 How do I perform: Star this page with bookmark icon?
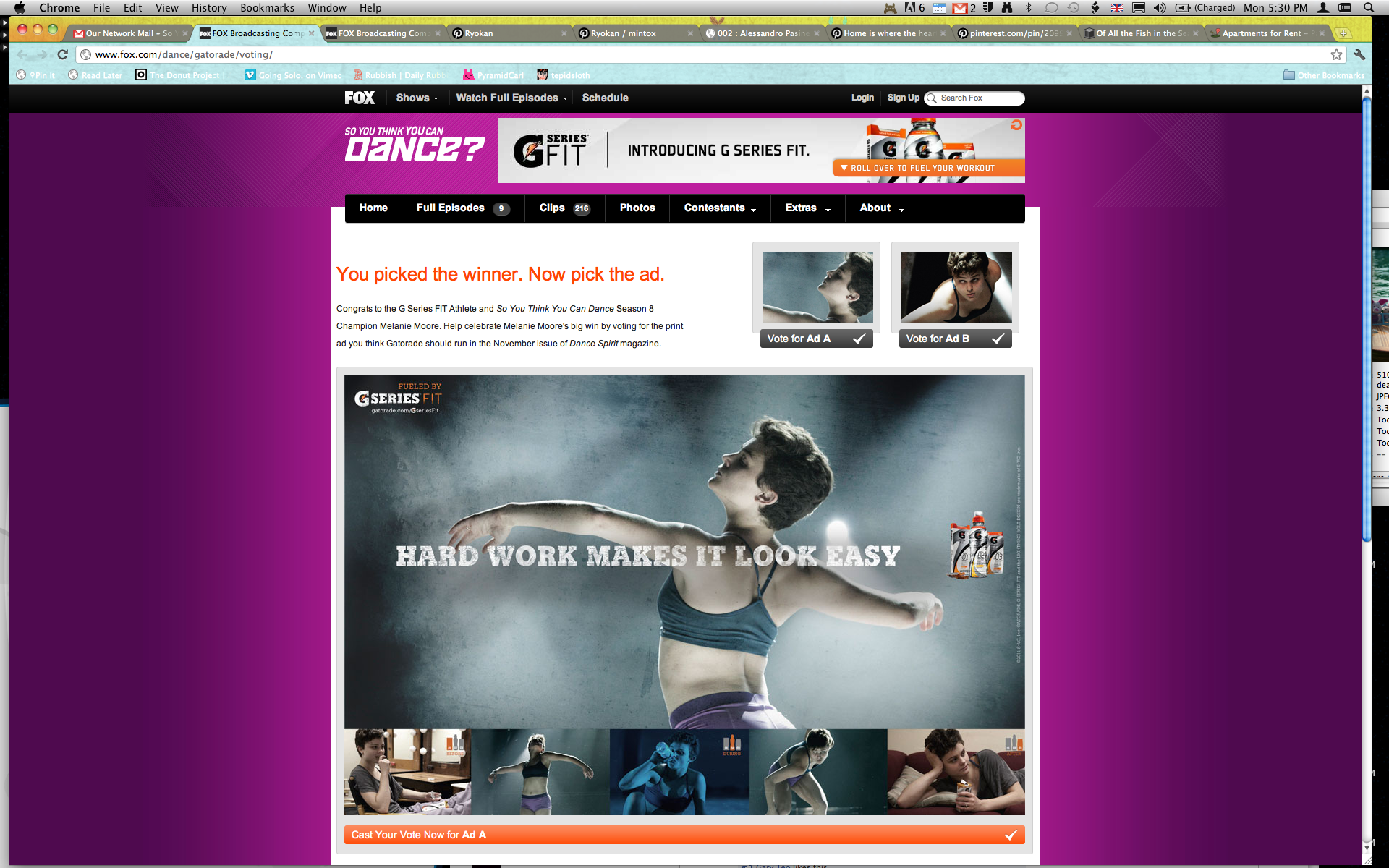[1336, 54]
